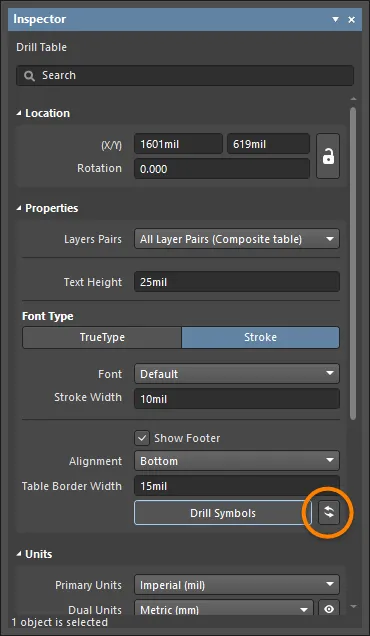Click the X location field 1601mil
Screen dimensions: 370x636
coord(179,144)
